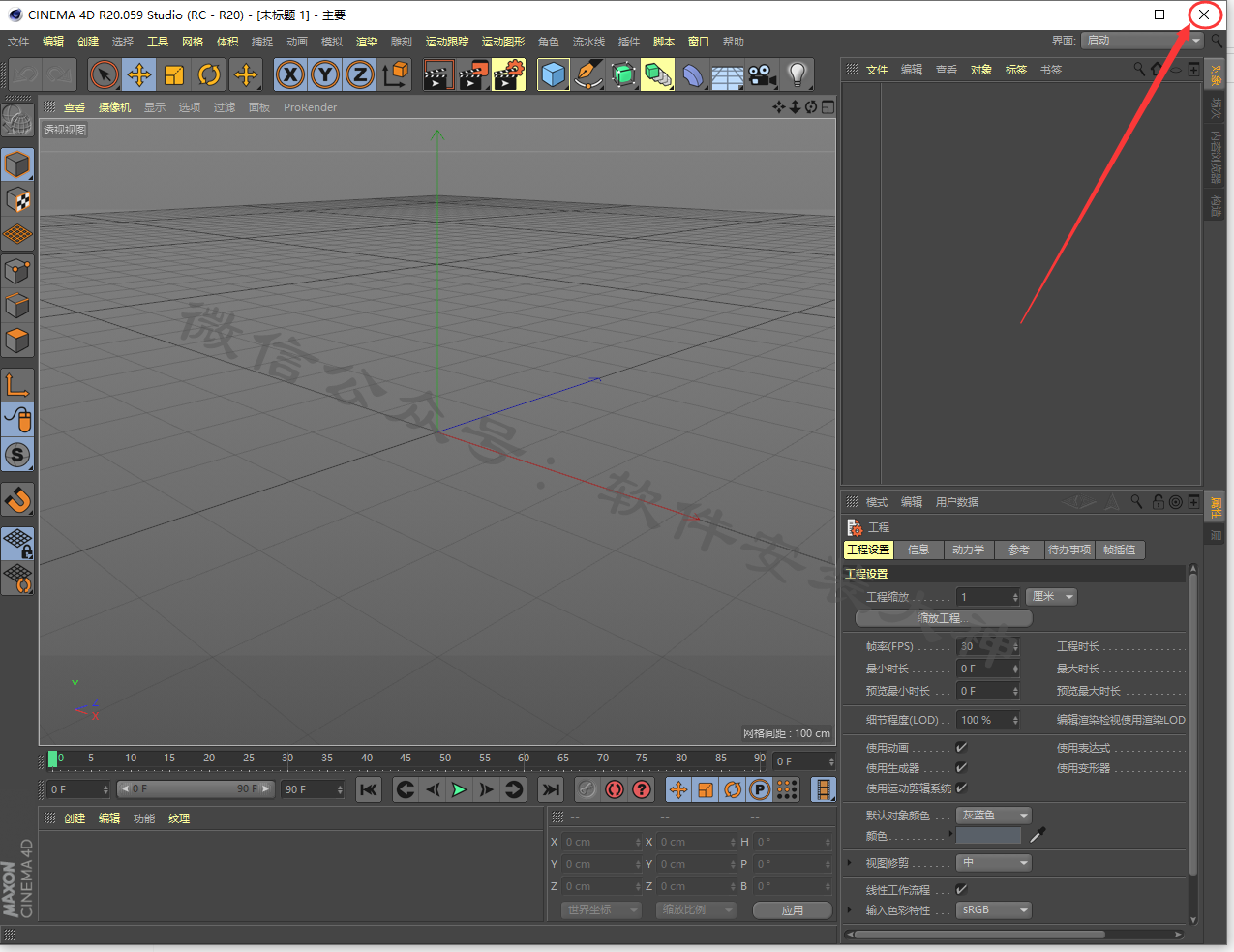1234x952 pixels.
Task: Open the 界面 启动 layout dropdown
Action: click(1142, 41)
